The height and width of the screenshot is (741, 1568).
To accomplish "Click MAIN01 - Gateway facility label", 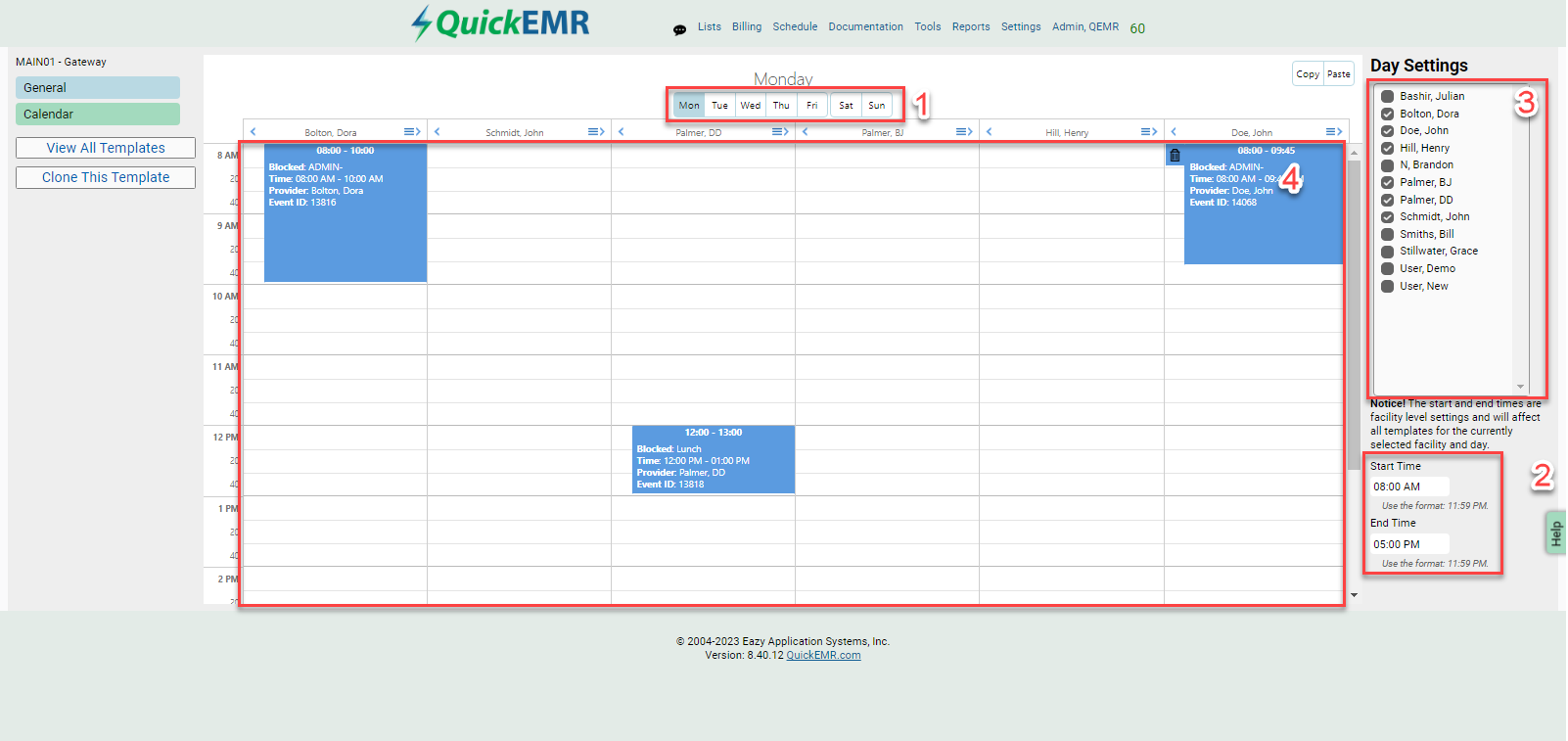I will pyautogui.click(x=61, y=62).
